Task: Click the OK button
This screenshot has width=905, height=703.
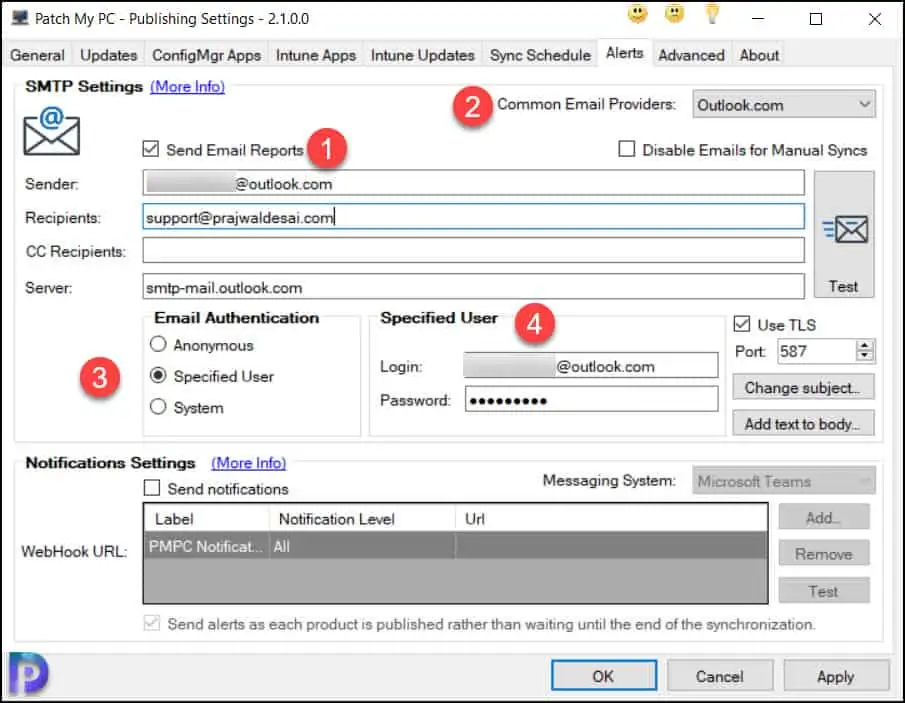Action: click(x=604, y=676)
